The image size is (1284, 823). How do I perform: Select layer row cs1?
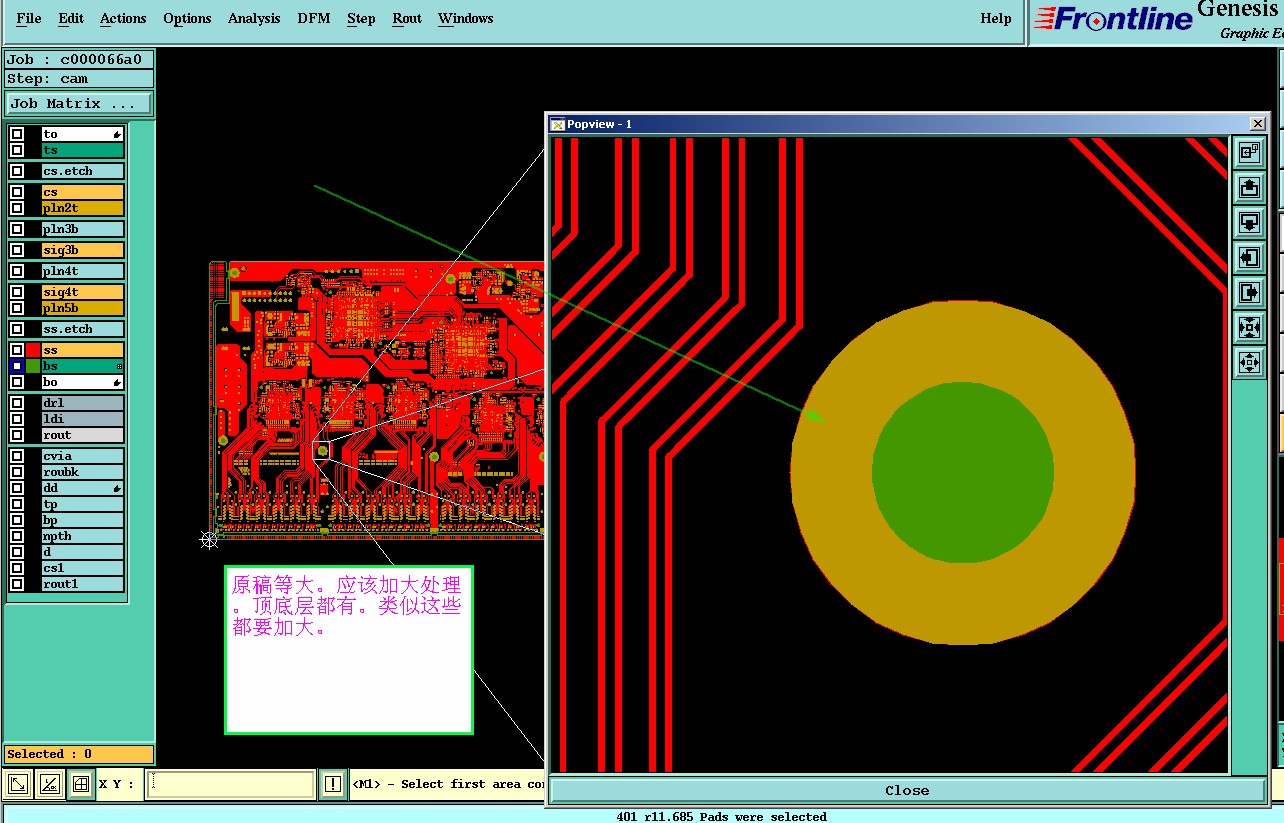(x=83, y=568)
